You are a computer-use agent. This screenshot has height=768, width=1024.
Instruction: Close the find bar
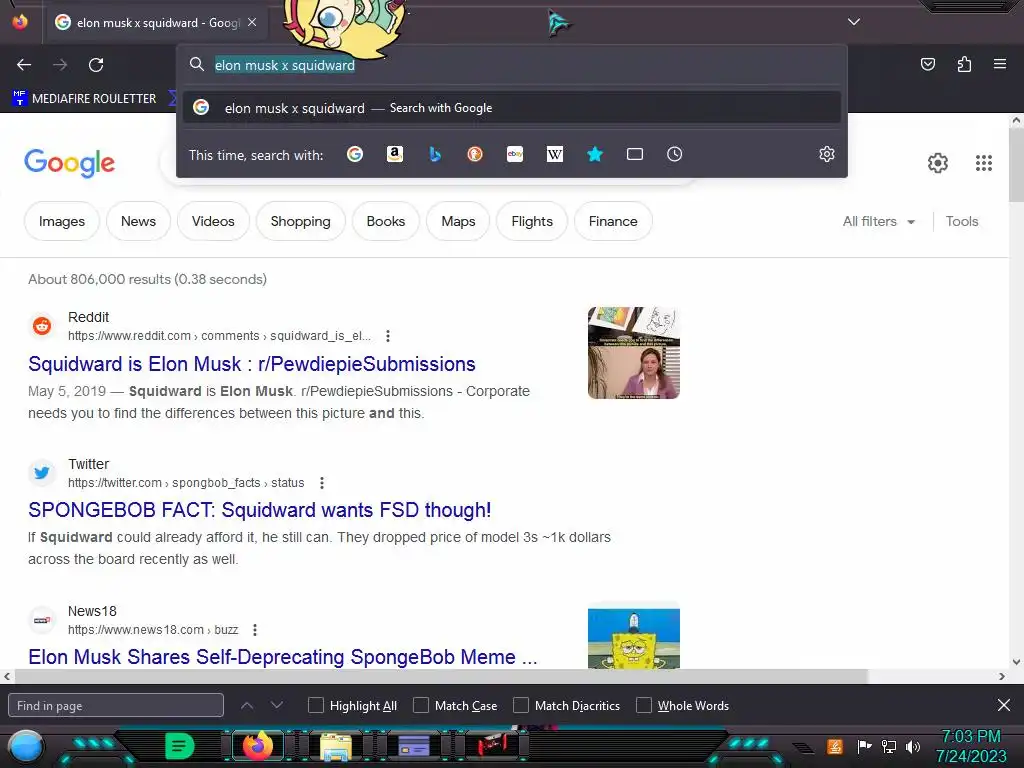tap(1004, 705)
